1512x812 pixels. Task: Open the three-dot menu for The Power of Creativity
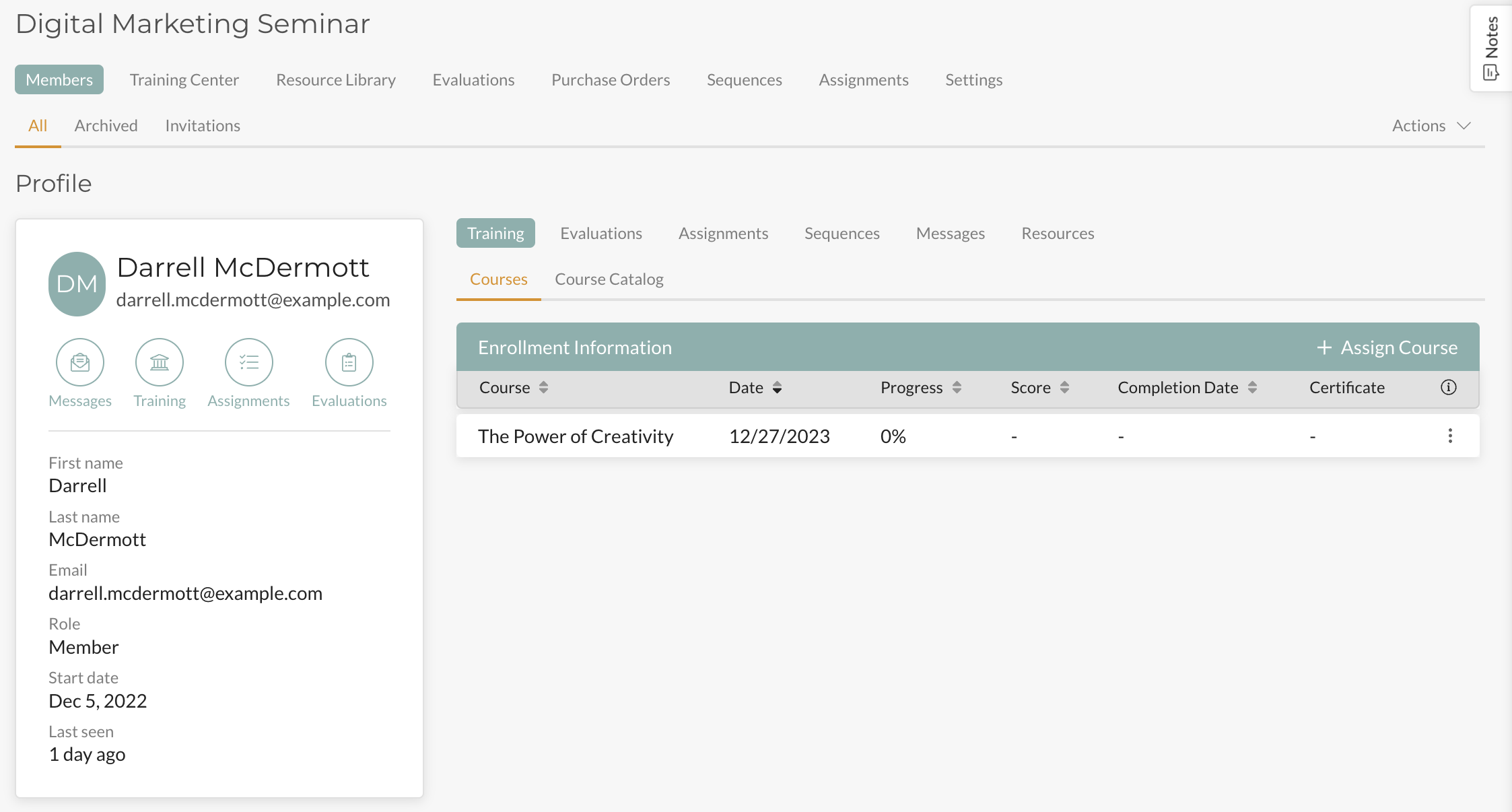pos(1449,436)
